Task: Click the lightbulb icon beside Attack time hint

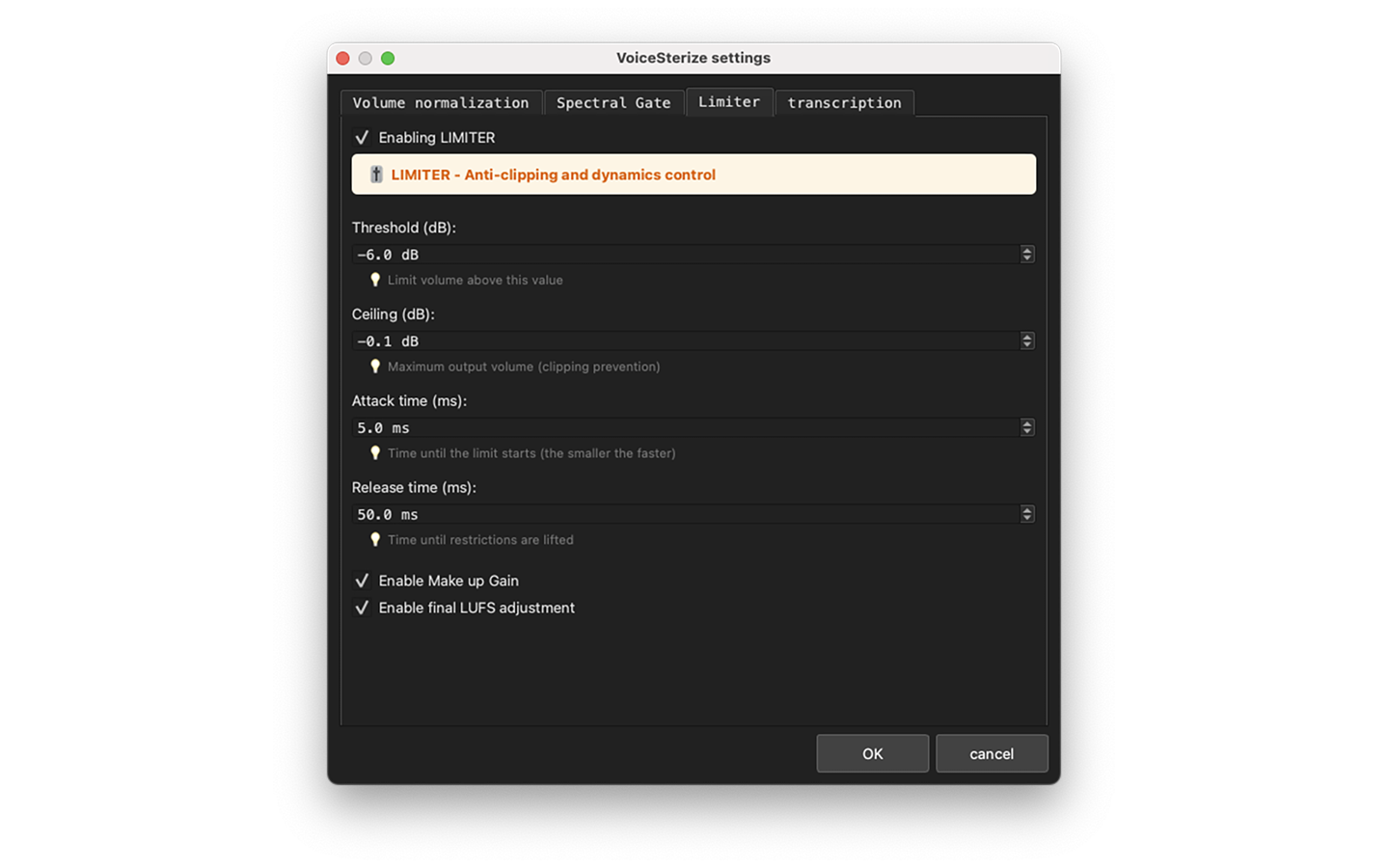Action: [x=375, y=452]
